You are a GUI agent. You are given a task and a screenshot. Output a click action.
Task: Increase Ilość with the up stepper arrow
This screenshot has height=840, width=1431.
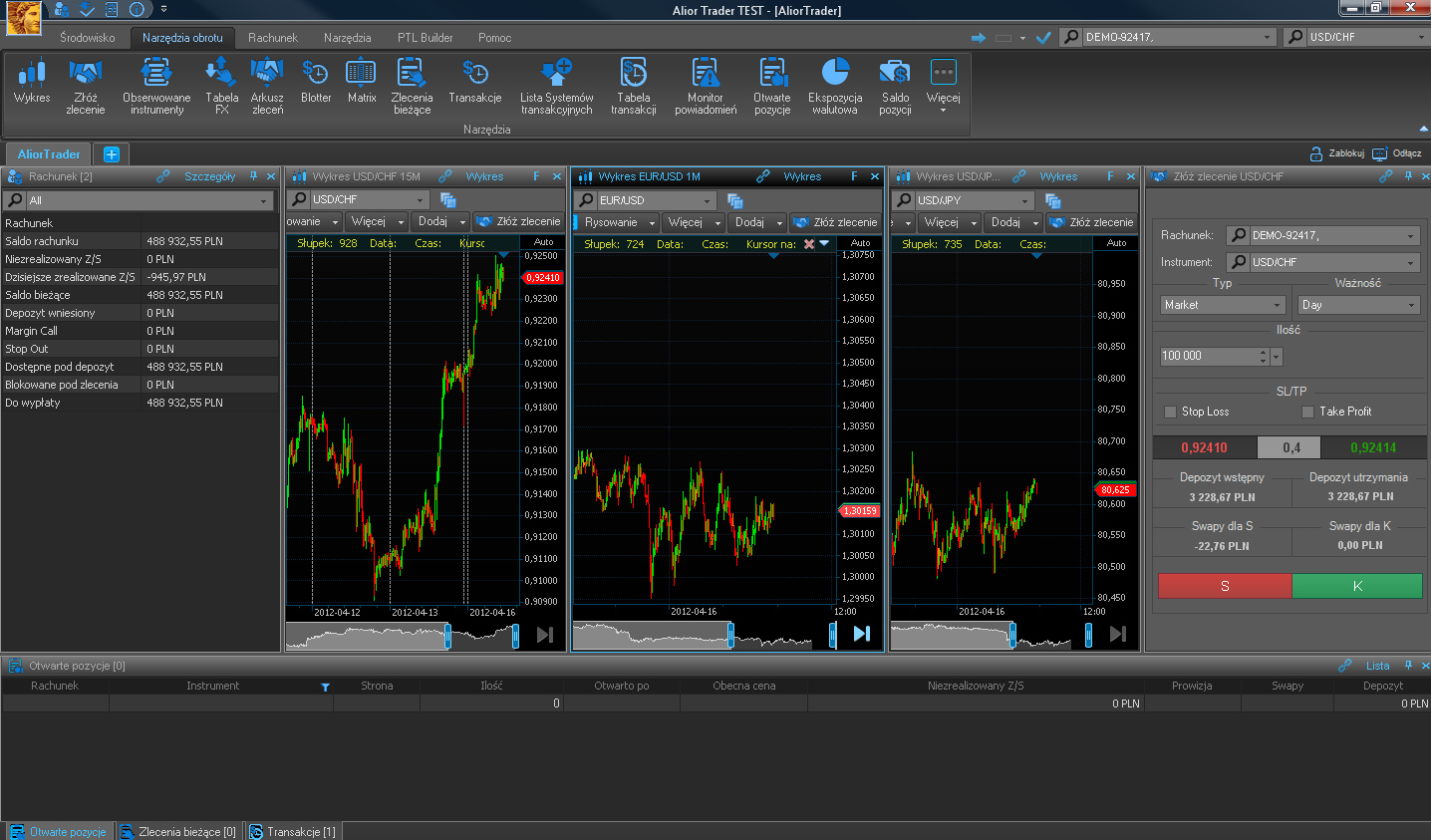click(1264, 352)
